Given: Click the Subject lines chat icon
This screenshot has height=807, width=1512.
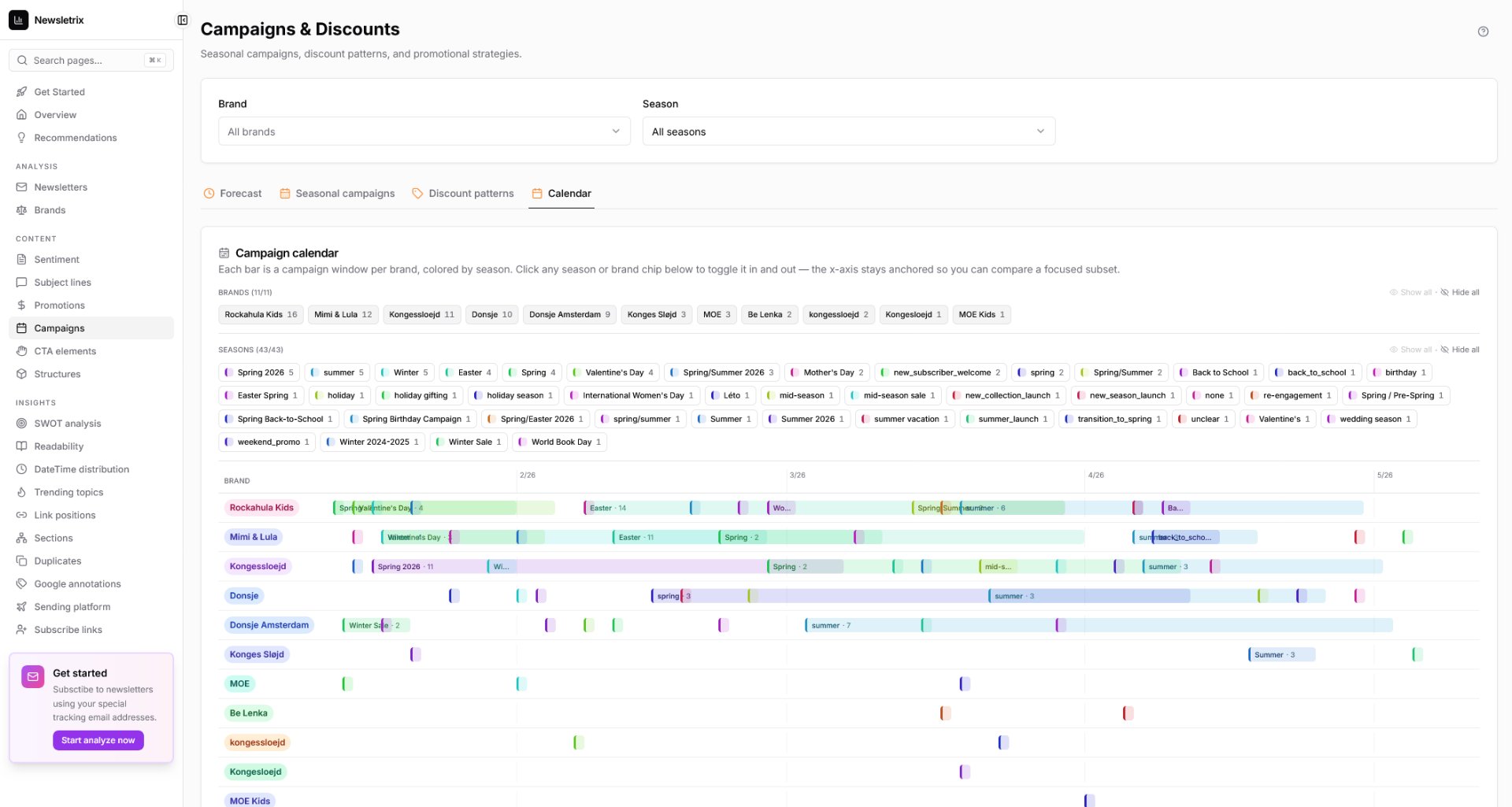Looking at the screenshot, I should click(x=22, y=283).
